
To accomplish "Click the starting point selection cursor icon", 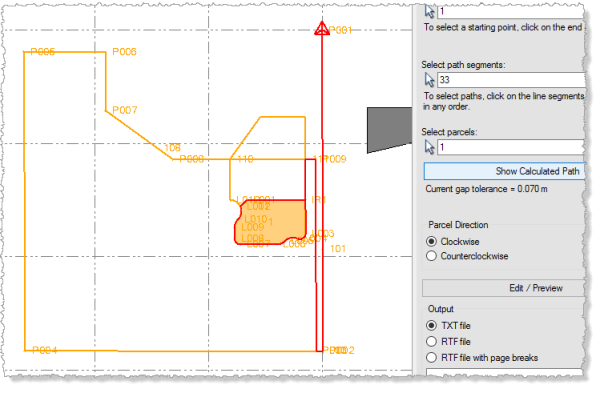I will [429, 11].
